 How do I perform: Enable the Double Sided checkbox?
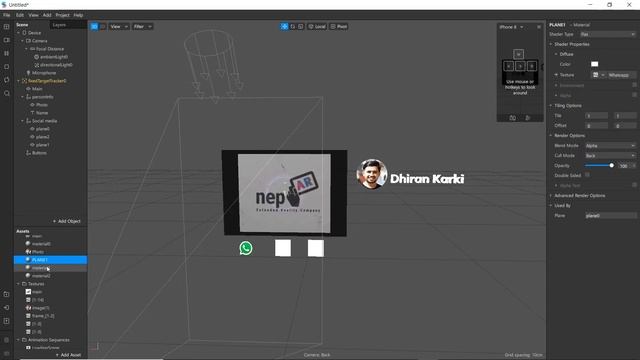587,175
